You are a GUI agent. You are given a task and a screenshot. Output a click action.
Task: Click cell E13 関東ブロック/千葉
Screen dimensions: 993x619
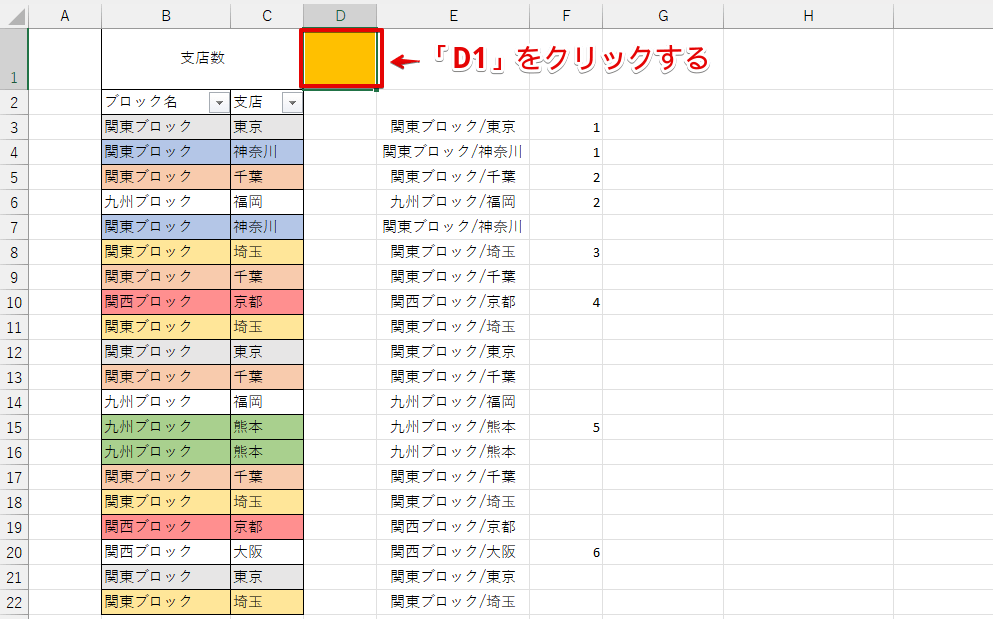pos(453,377)
